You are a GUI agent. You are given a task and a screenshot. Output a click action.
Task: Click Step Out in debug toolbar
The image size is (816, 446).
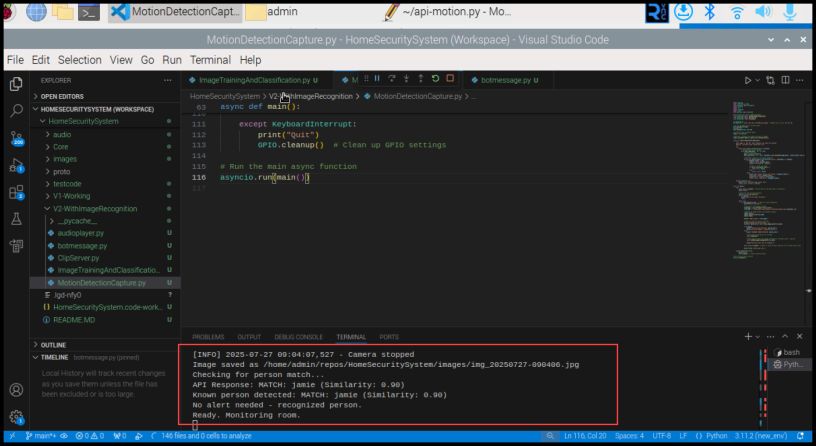click(x=420, y=79)
